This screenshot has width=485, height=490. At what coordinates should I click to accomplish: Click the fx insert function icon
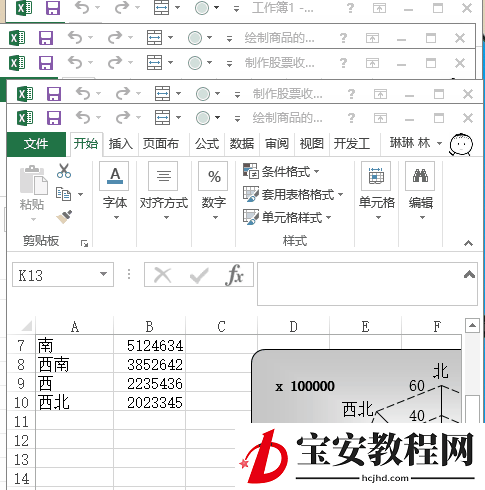click(x=235, y=275)
